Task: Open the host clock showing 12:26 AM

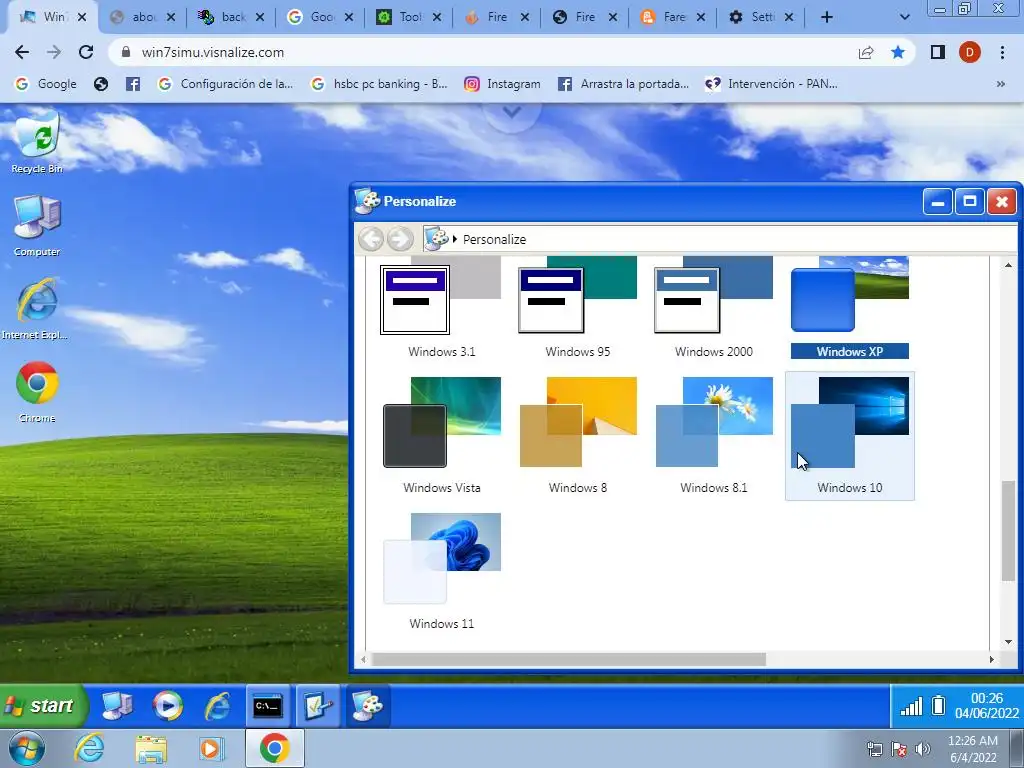Action: pos(972,749)
